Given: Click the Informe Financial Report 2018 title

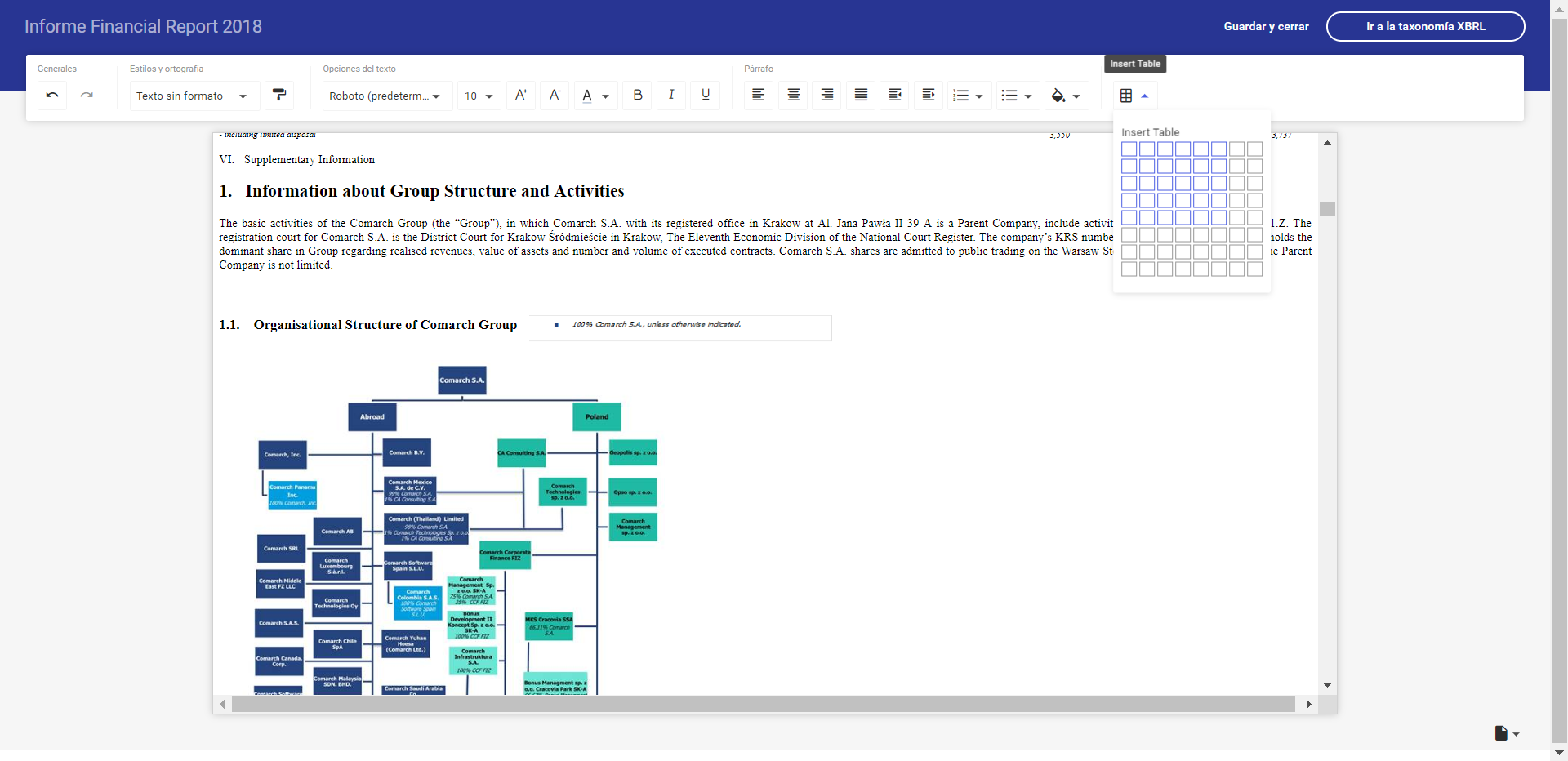Looking at the screenshot, I should coord(143,26).
